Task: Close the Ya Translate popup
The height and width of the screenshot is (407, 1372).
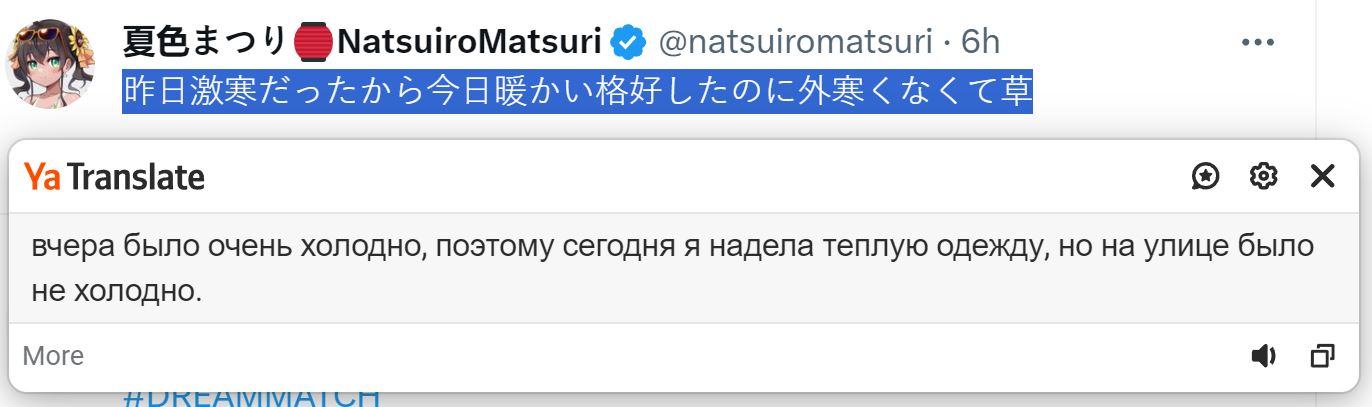Action: [1322, 177]
